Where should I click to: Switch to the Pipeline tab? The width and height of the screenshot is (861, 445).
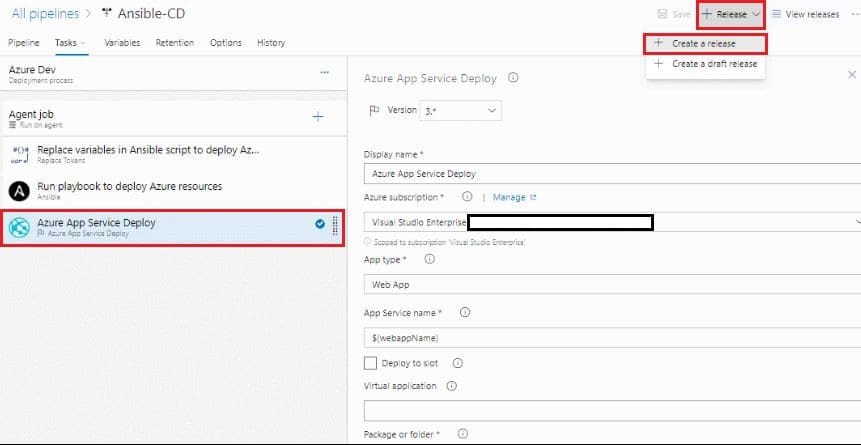point(24,43)
